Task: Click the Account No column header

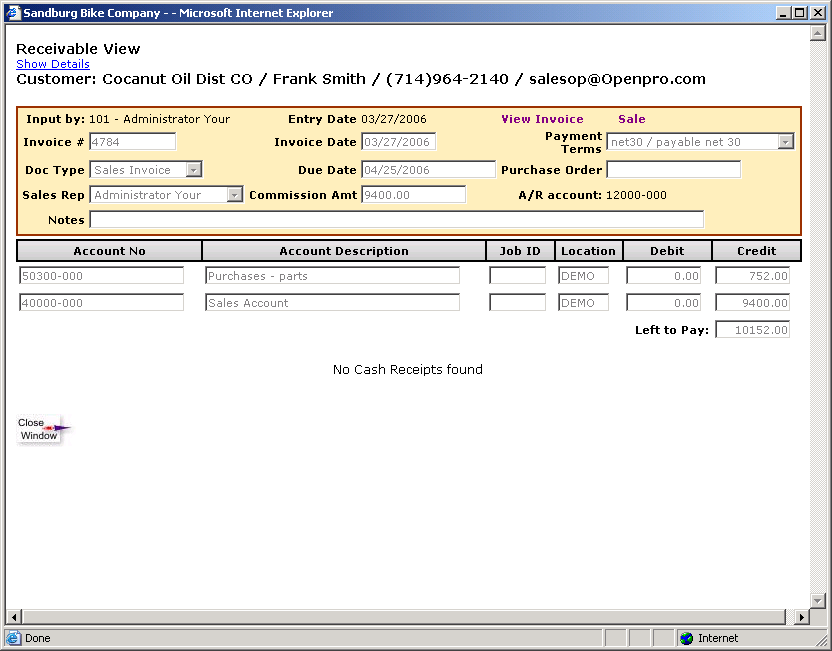Action: click(x=110, y=251)
